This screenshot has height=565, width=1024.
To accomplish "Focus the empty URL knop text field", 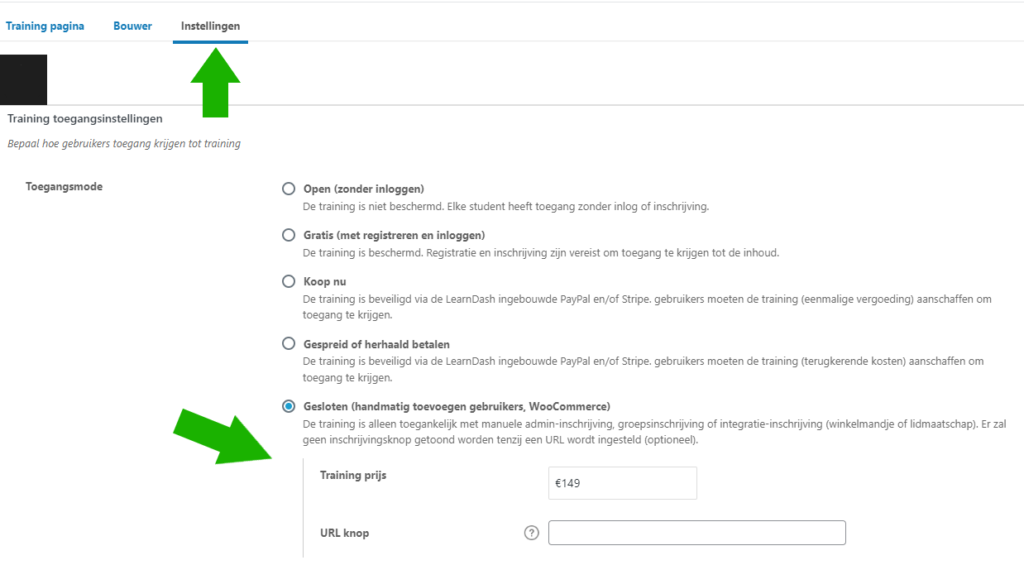I will 697,533.
